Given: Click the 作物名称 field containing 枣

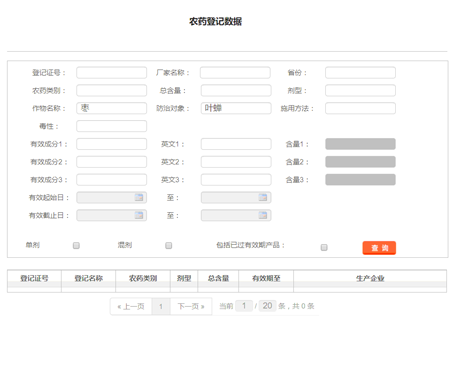Looking at the screenshot, I should [112, 108].
